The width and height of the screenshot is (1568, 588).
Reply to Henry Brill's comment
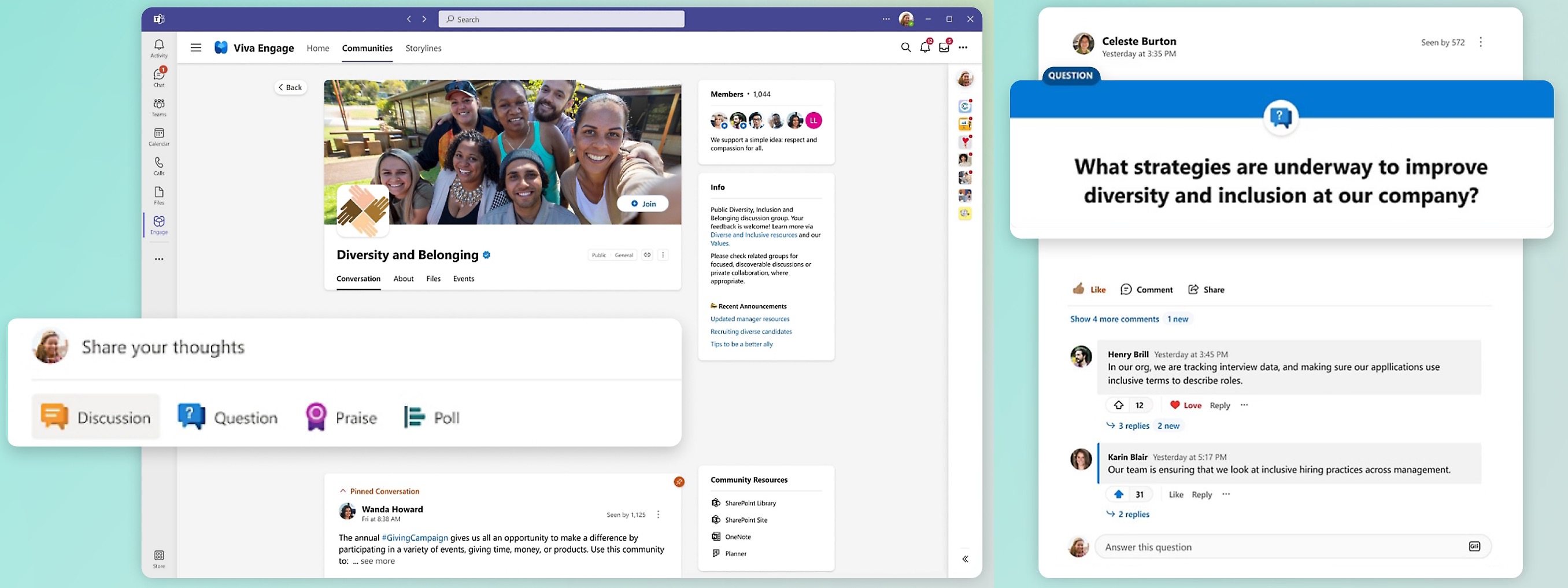point(1220,405)
